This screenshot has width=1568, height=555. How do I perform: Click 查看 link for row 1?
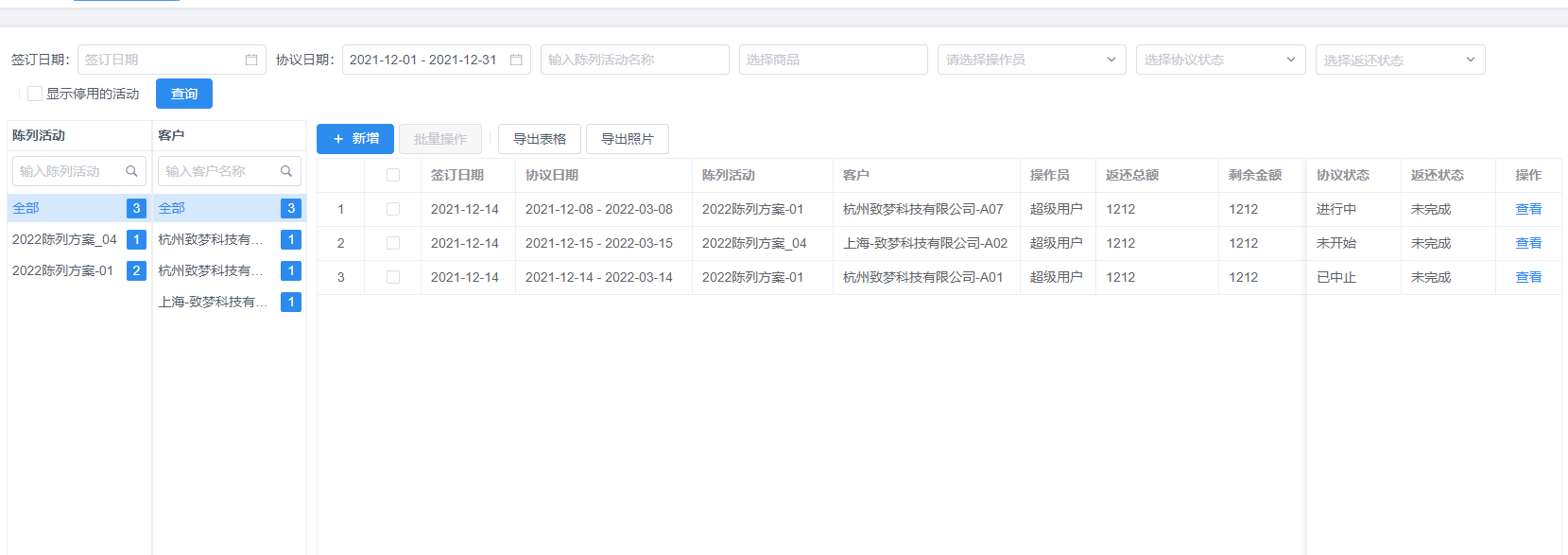[1528, 209]
